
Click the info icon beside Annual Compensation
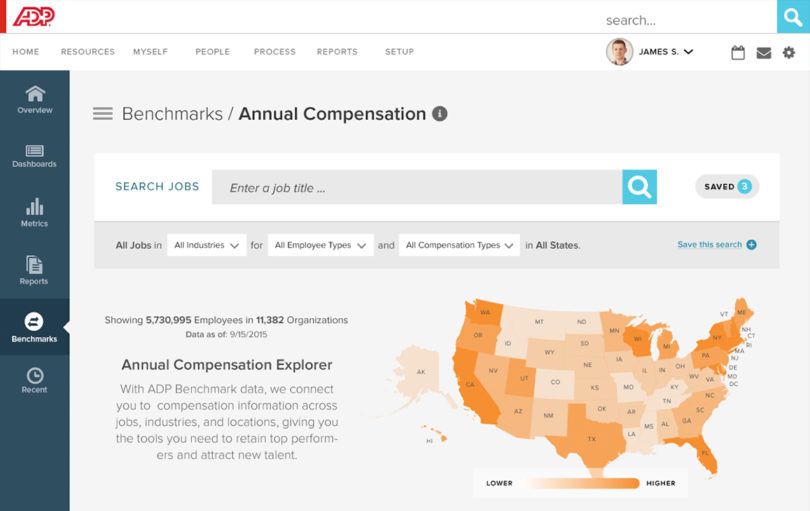(439, 114)
